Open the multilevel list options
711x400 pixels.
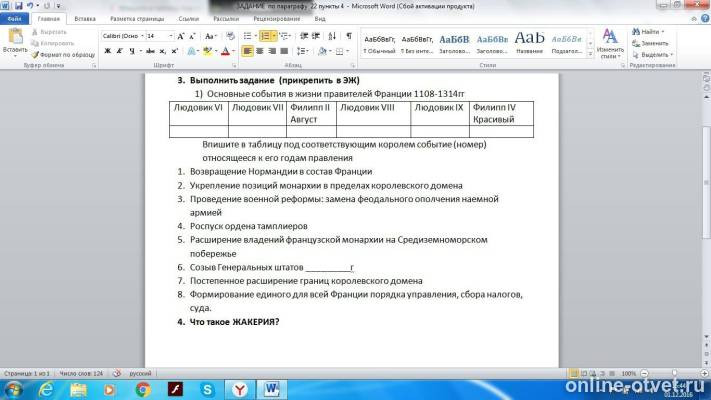[x=285, y=36]
